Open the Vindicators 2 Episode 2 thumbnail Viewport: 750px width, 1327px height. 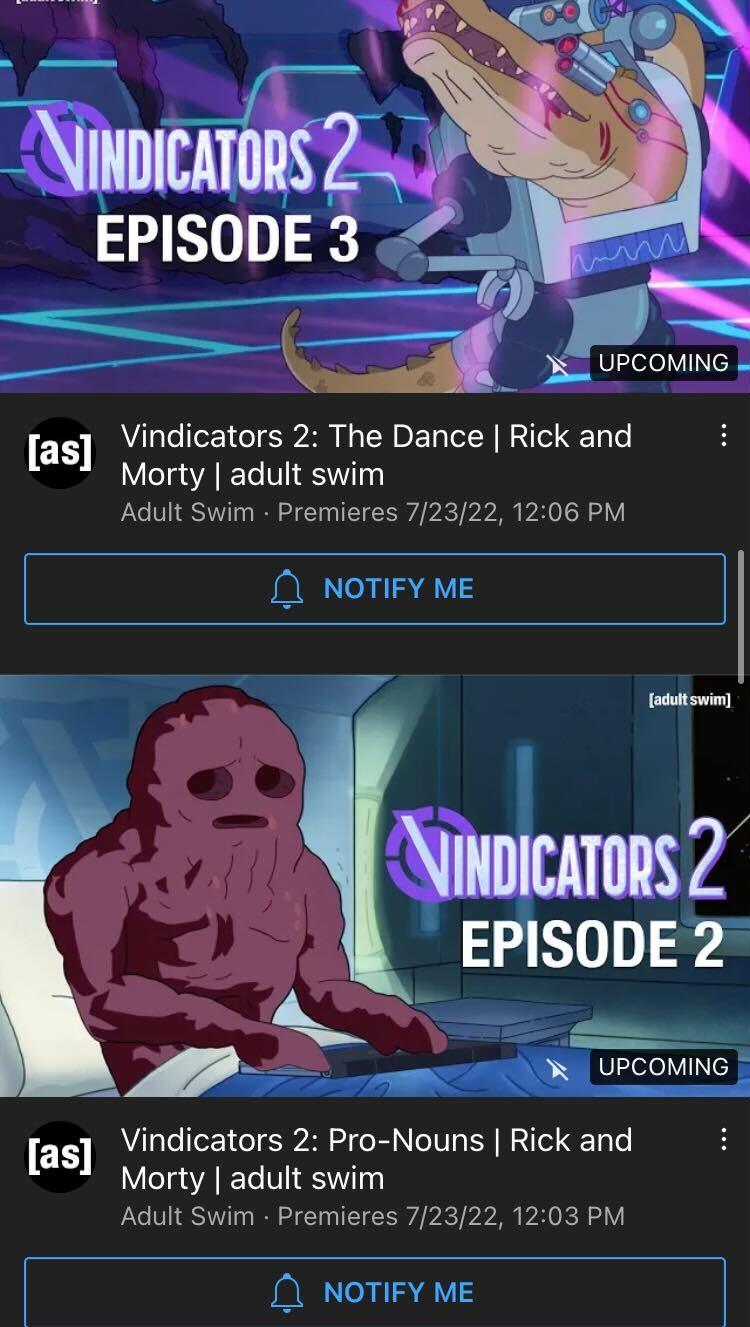pyautogui.click(x=375, y=886)
